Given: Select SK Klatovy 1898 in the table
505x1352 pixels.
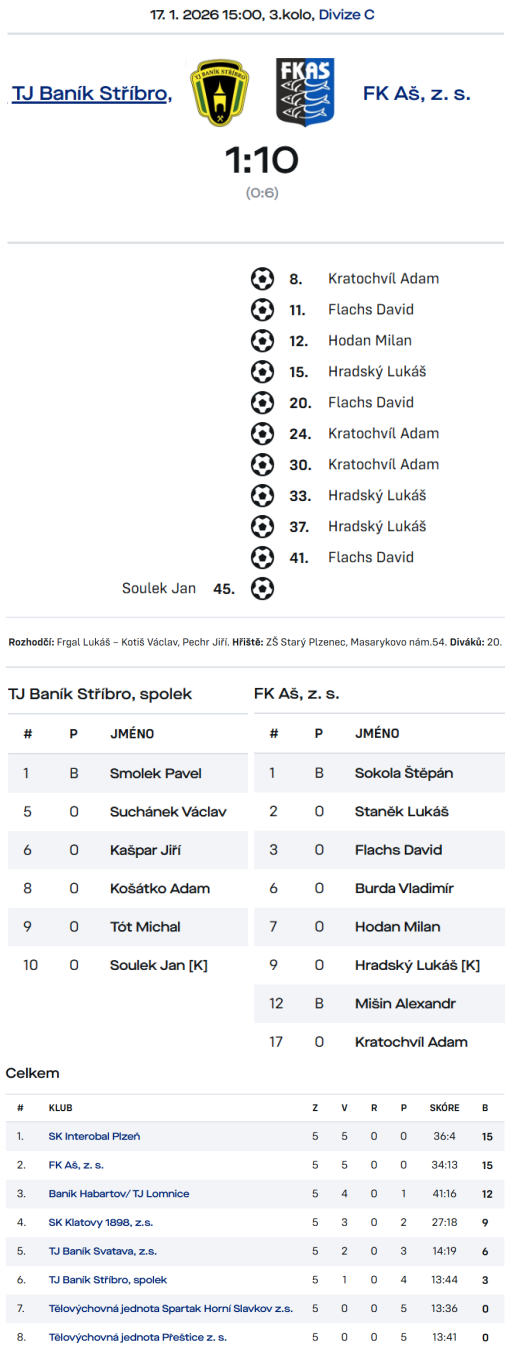Looking at the screenshot, I should point(101,1223).
